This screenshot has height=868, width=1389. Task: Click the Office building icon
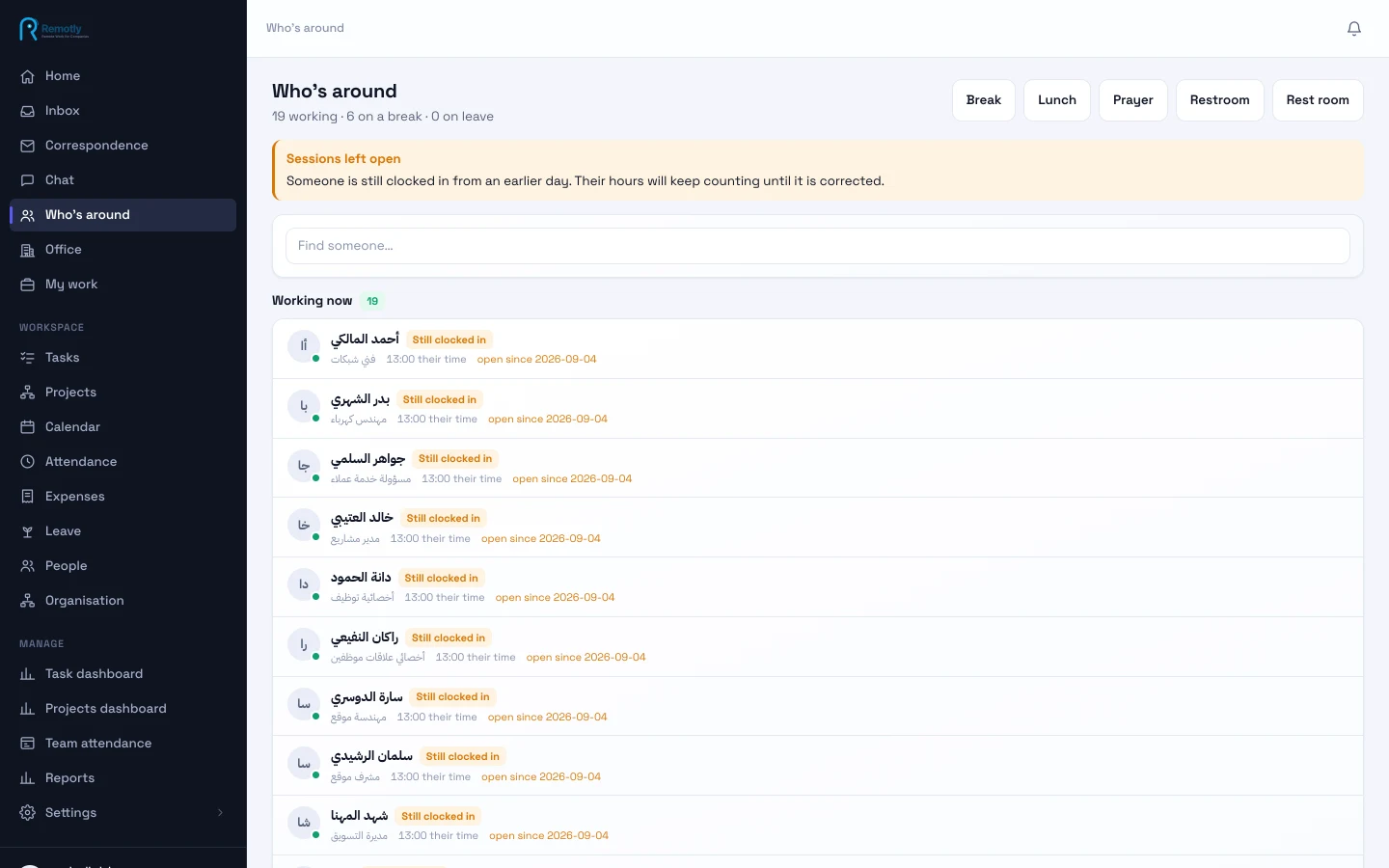[x=28, y=250]
